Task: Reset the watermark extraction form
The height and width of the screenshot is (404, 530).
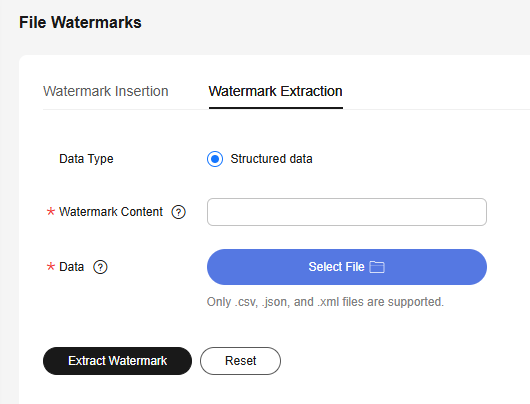Action: (x=240, y=361)
